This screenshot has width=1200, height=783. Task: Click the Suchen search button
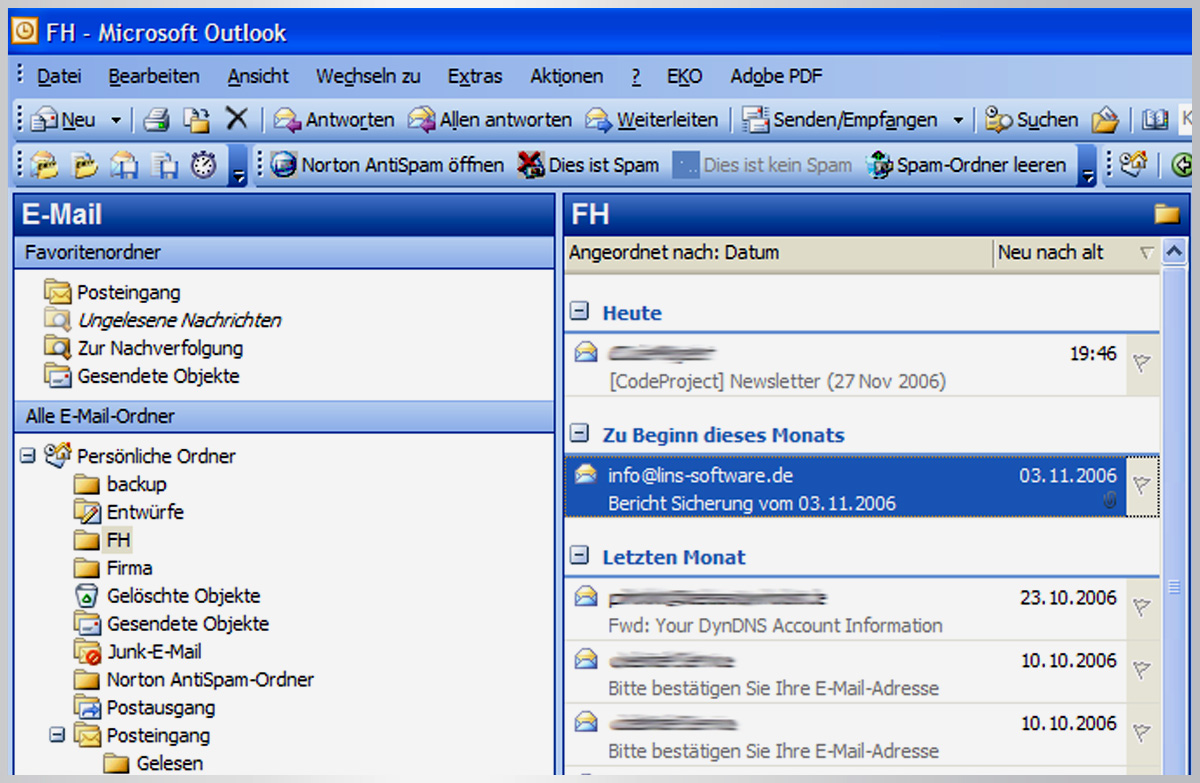pyautogui.click(x=1031, y=120)
